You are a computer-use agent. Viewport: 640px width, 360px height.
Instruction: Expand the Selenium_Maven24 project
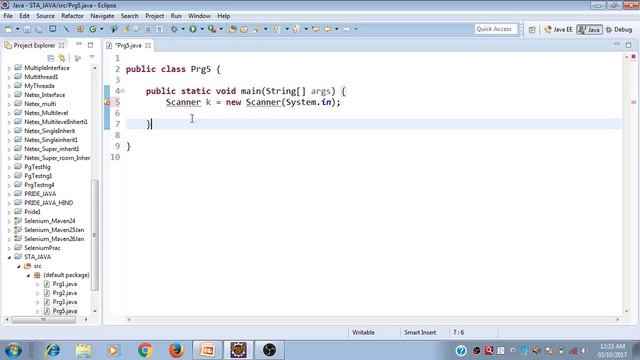point(9,221)
